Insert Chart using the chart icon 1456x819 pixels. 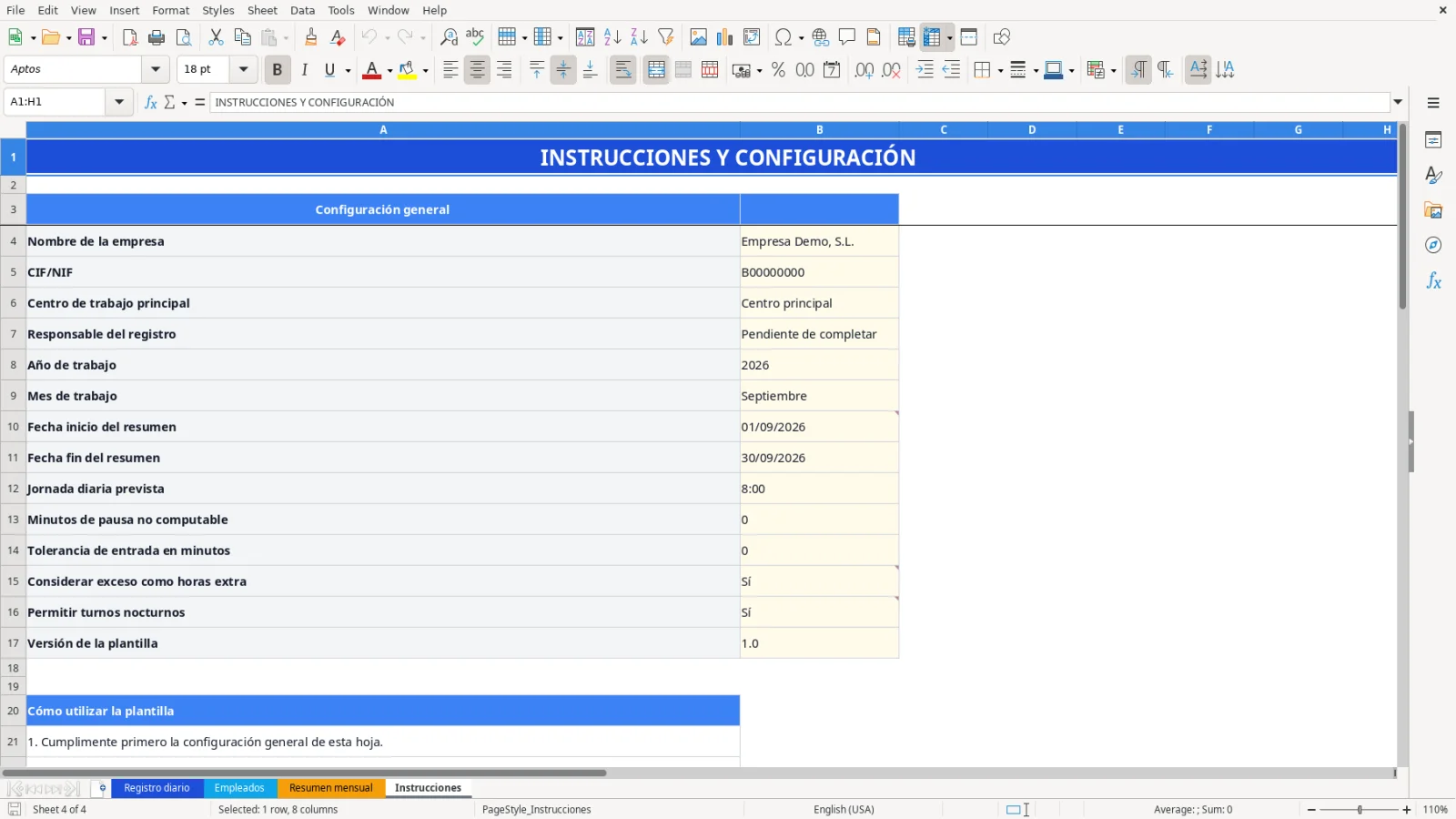(724, 37)
